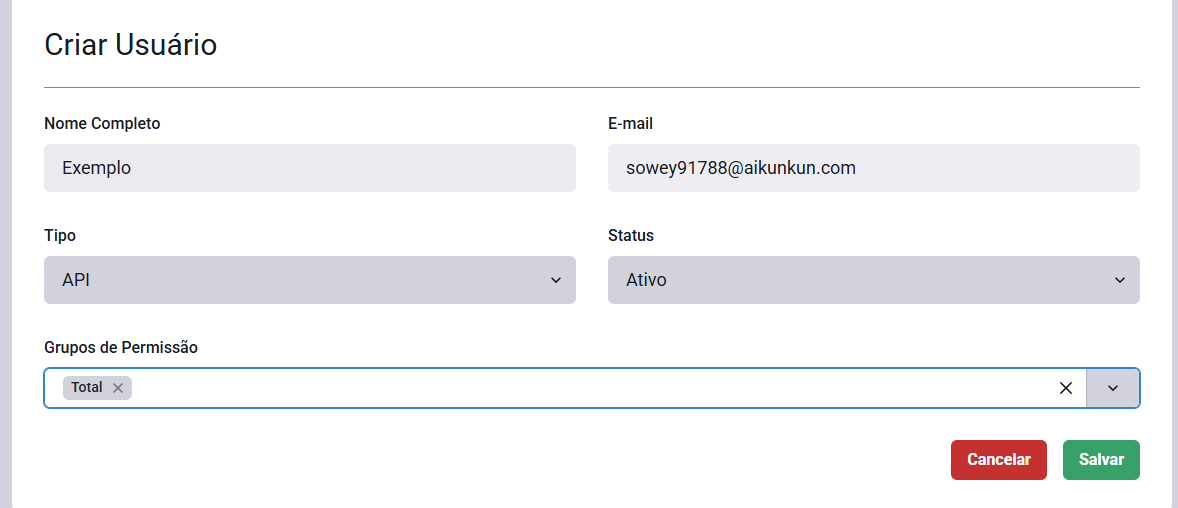
Task: Focus the Nome Completo text field
Action: point(310,168)
